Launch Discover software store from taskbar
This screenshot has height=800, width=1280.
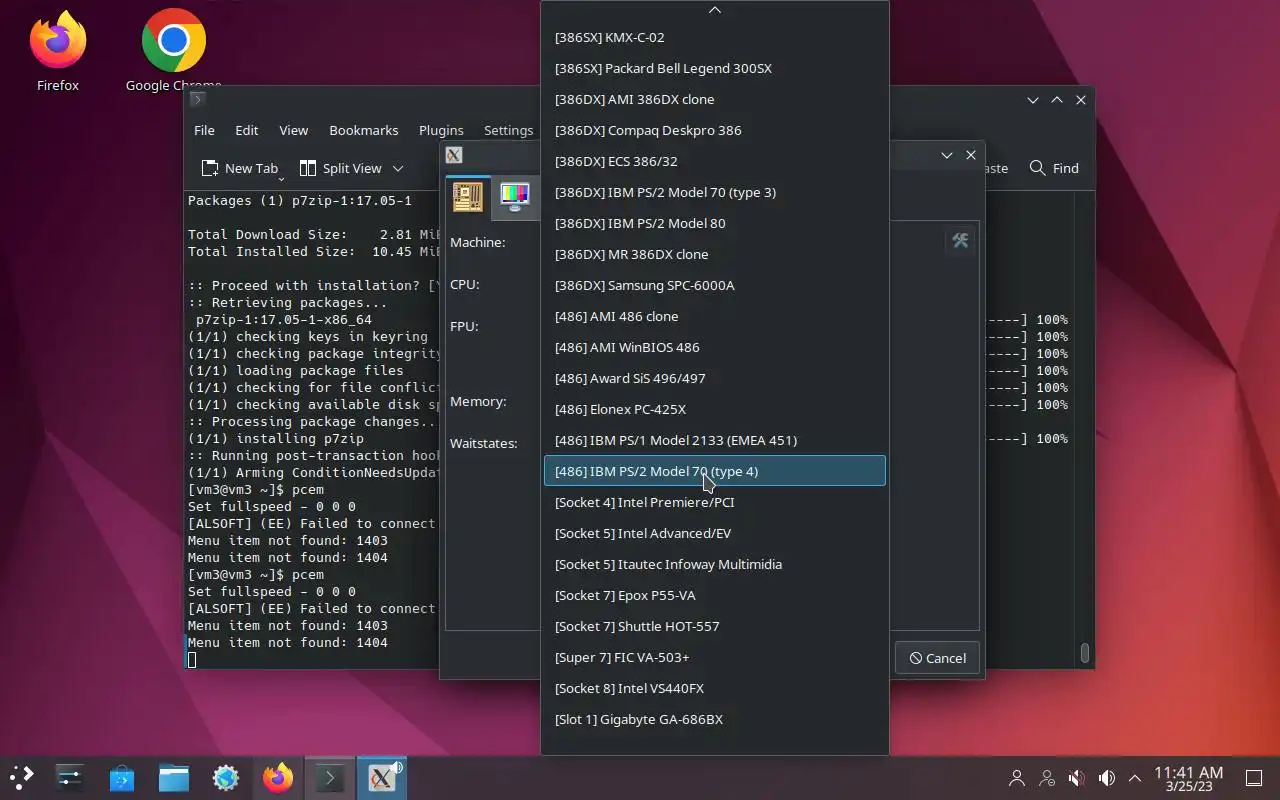pos(122,777)
